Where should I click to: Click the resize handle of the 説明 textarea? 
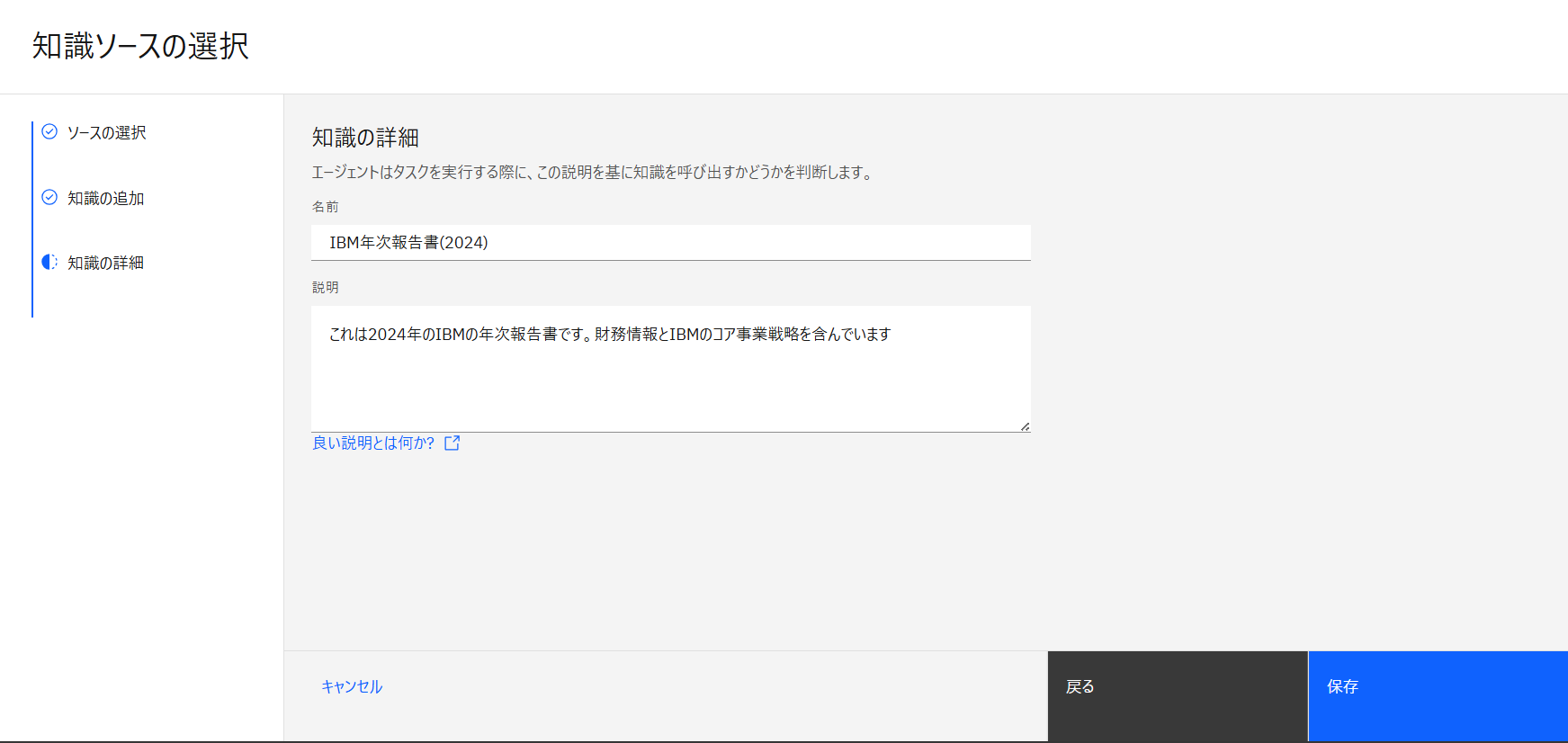(x=1025, y=426)
